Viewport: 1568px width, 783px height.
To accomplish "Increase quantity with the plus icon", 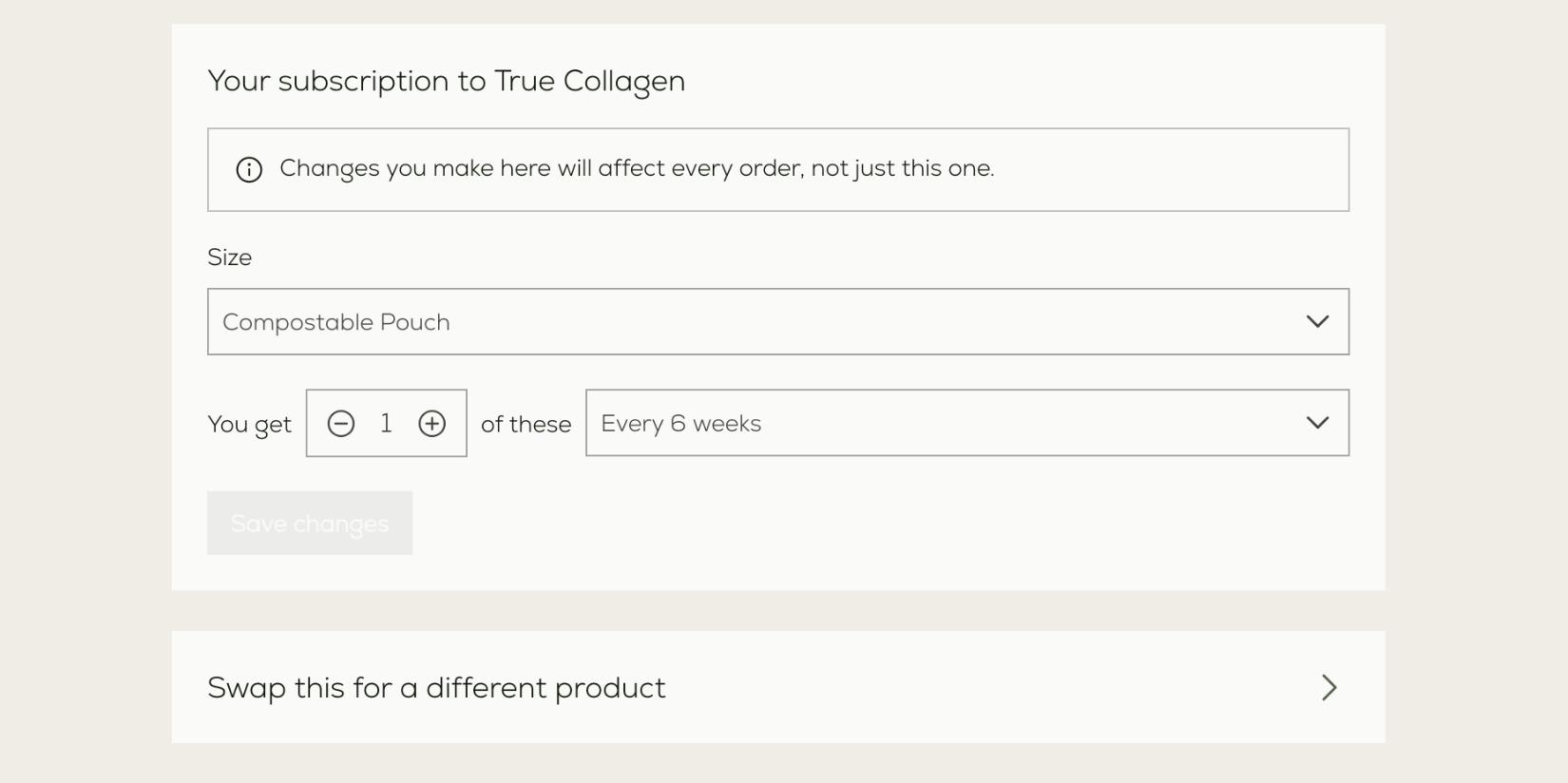I will click(x=432, y=424).
